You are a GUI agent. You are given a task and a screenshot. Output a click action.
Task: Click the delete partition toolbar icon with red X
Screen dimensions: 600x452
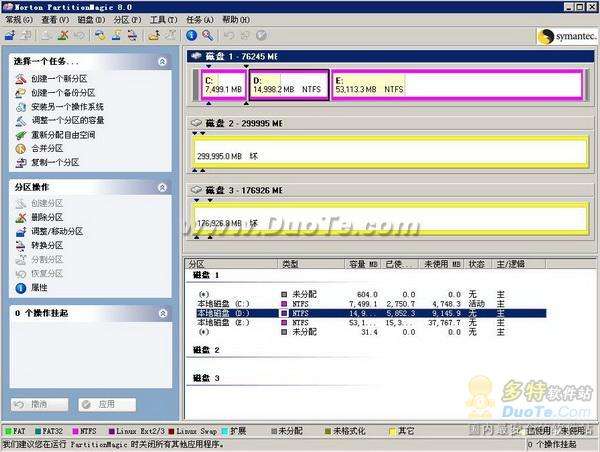click(63, 35)
